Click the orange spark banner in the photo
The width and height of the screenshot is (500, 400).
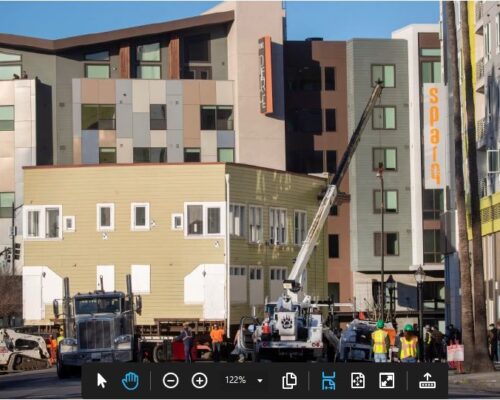click(434, 136)
